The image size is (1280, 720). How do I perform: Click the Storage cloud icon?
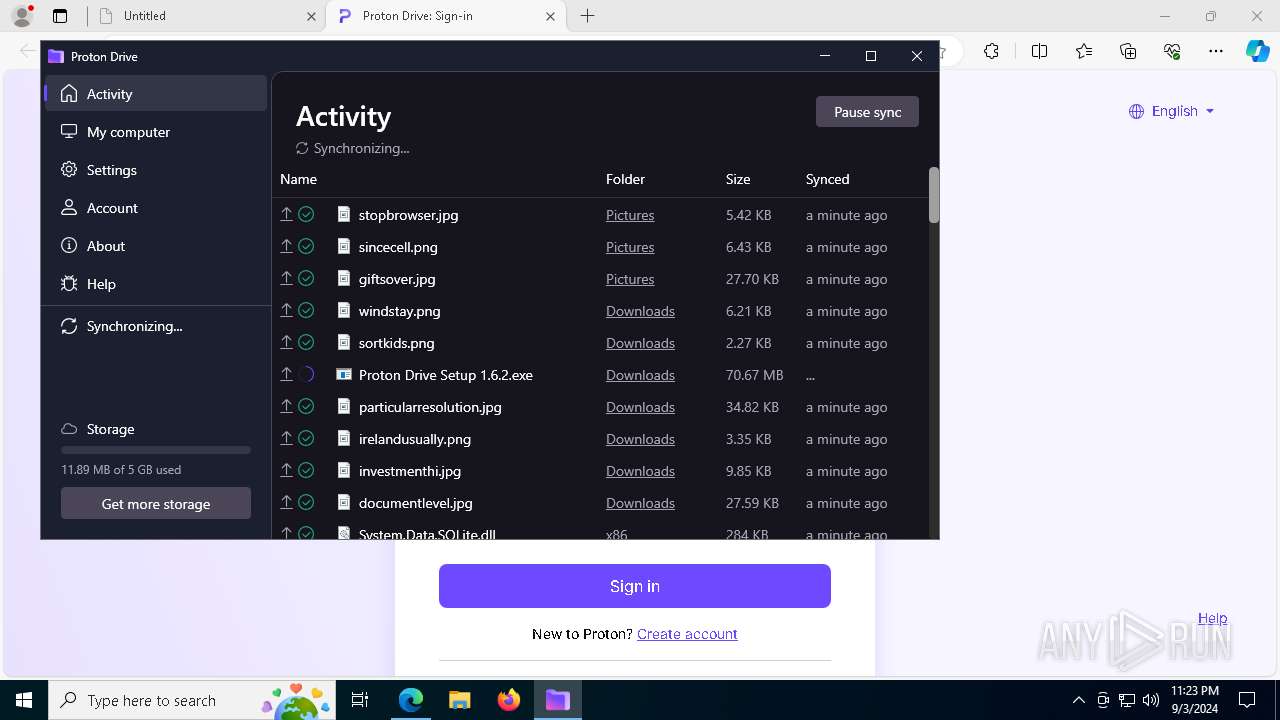[69, 429]
